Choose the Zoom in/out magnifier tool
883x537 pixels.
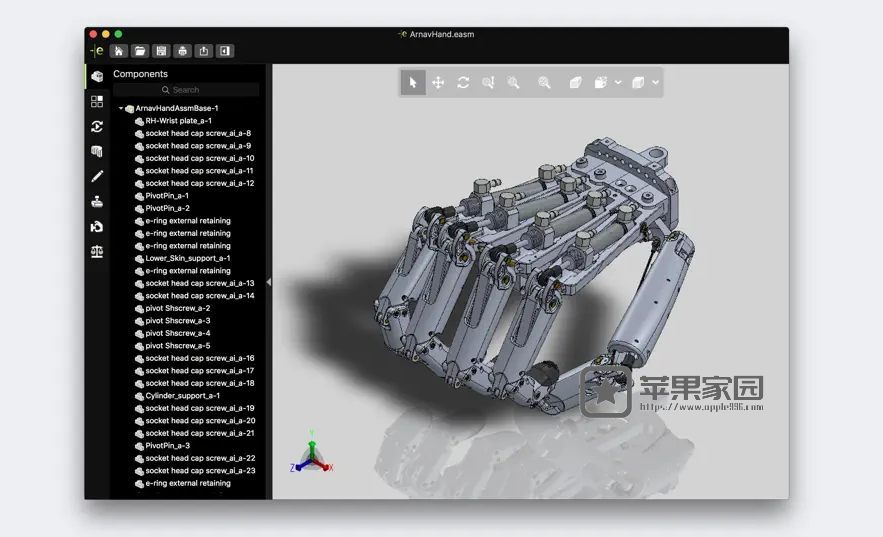pyautogui.click(x=488, y=83)
